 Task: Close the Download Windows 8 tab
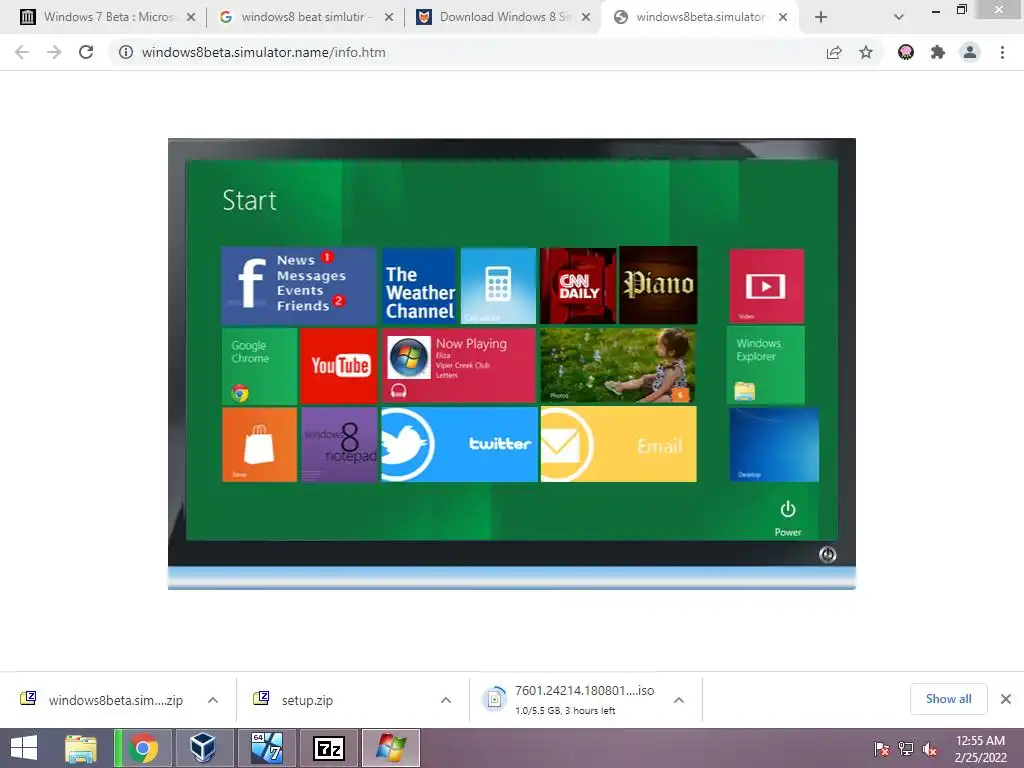(586, 17)
